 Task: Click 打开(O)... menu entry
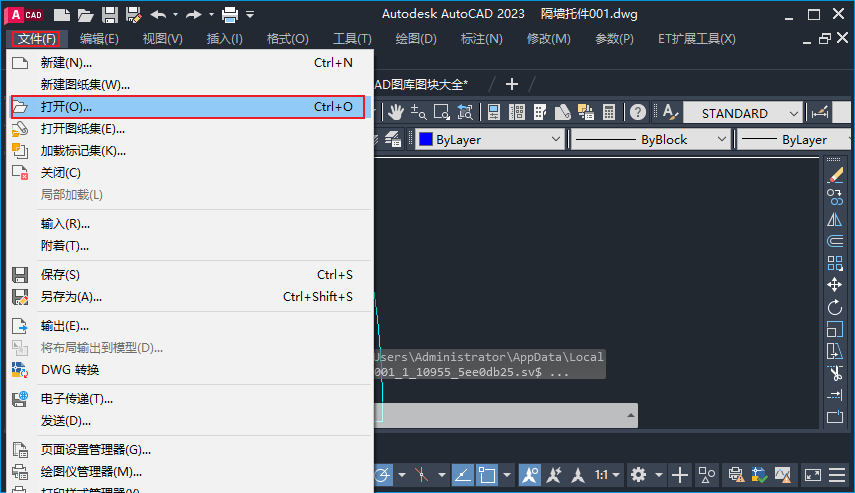(x=188, y=107)
